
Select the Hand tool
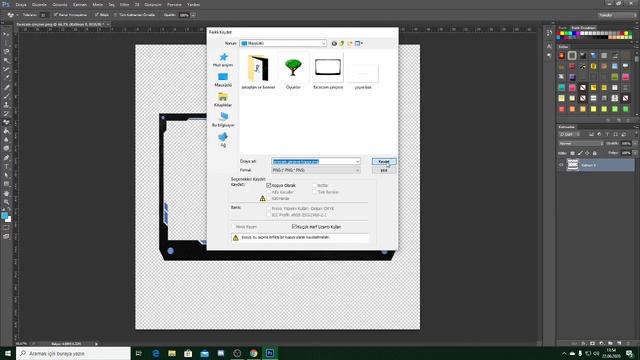(6, 193)
